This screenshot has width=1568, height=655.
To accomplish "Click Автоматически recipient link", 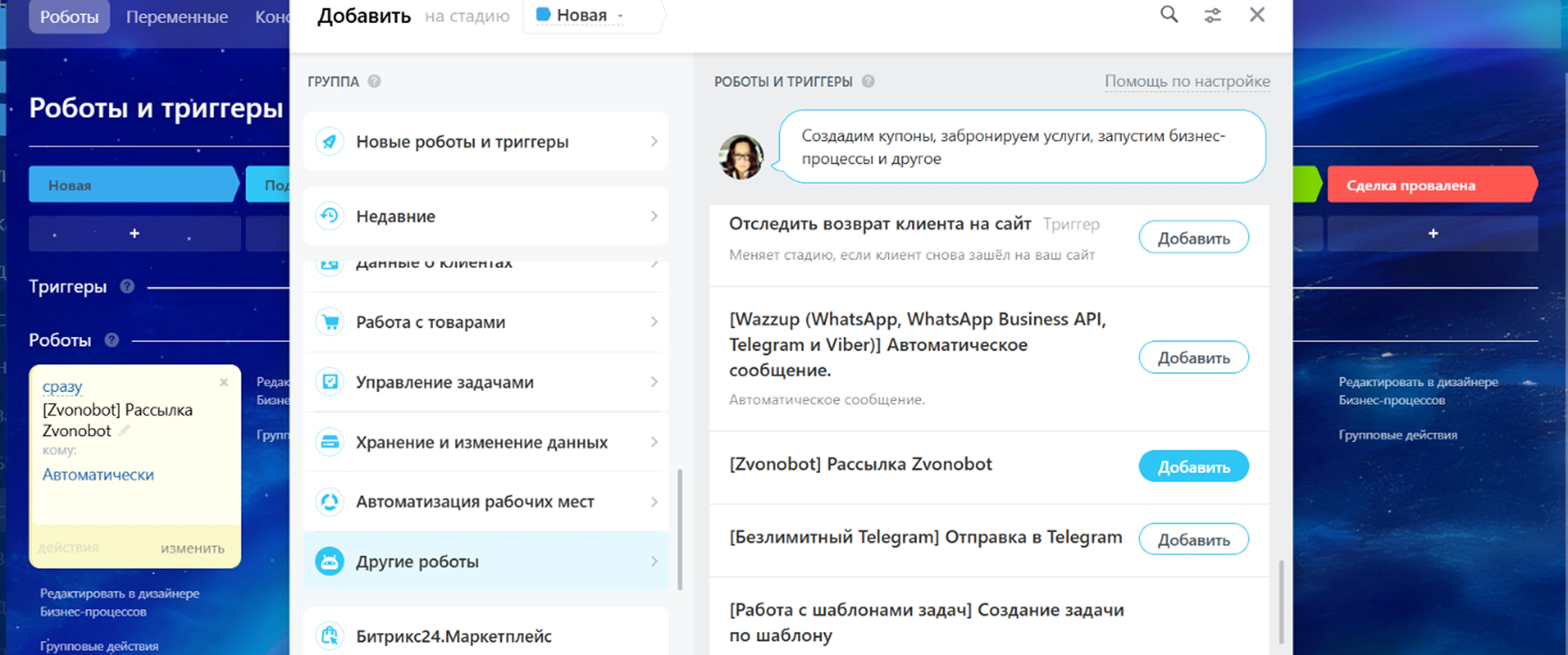I will (98, 475).
